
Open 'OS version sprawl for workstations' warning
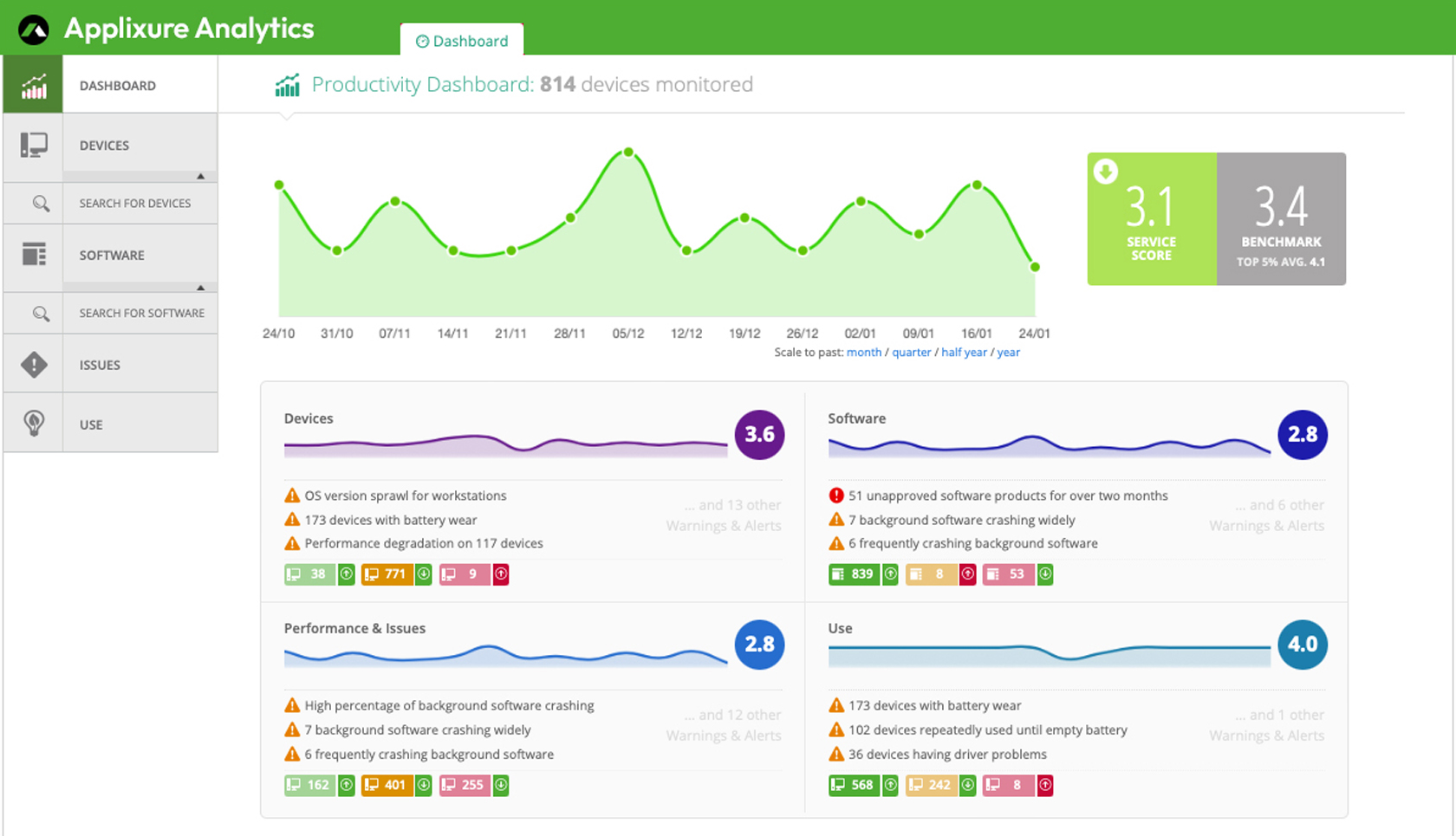406,496
